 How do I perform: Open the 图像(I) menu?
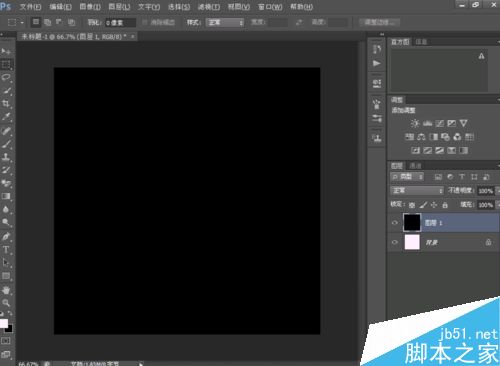pos(90,7)
